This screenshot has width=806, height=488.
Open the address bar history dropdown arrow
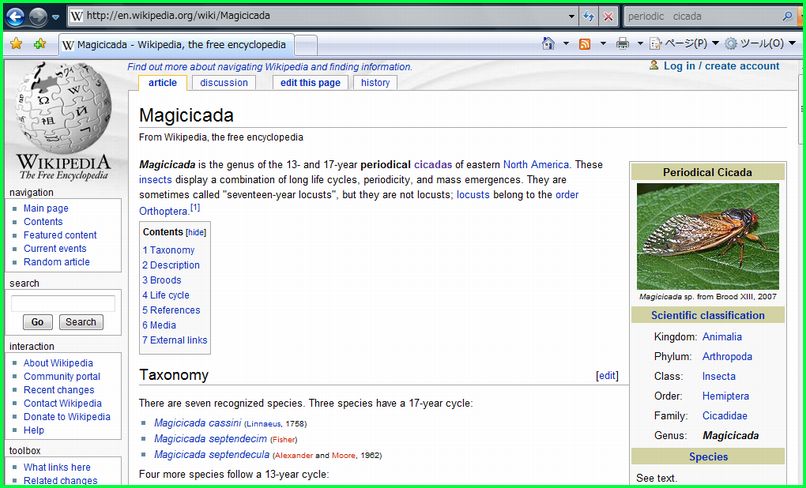[572, 16]
